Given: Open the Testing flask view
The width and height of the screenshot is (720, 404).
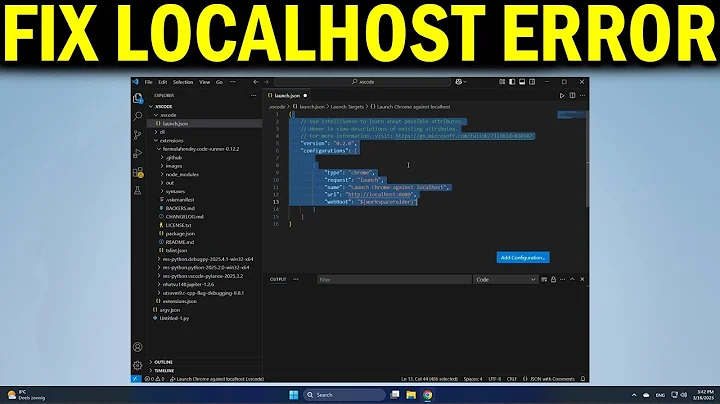Looking at the screenshot, I should click(137, 191).
